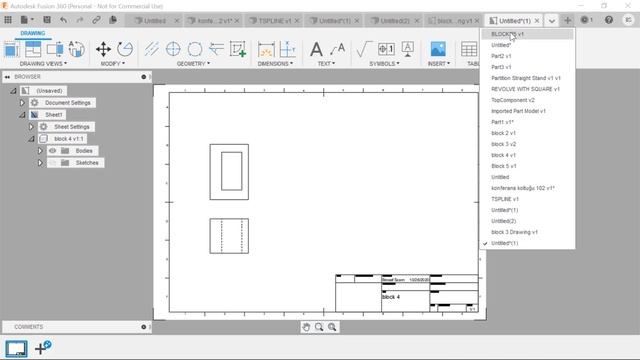
Task: Open Geometry dropdown
Action: pyautogui.click(x=193, y=64)
